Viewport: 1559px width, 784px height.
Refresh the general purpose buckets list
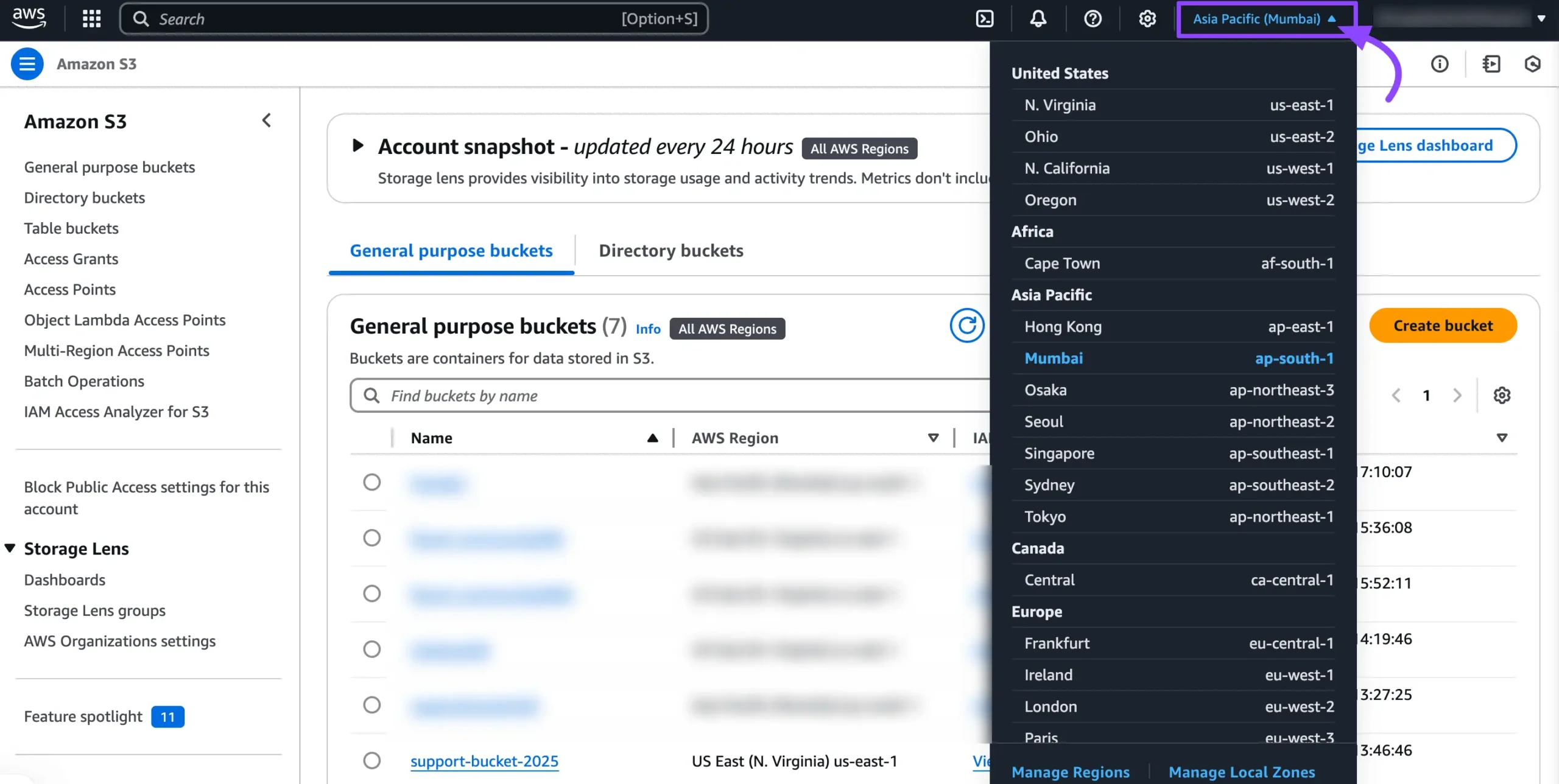point(967,326)
